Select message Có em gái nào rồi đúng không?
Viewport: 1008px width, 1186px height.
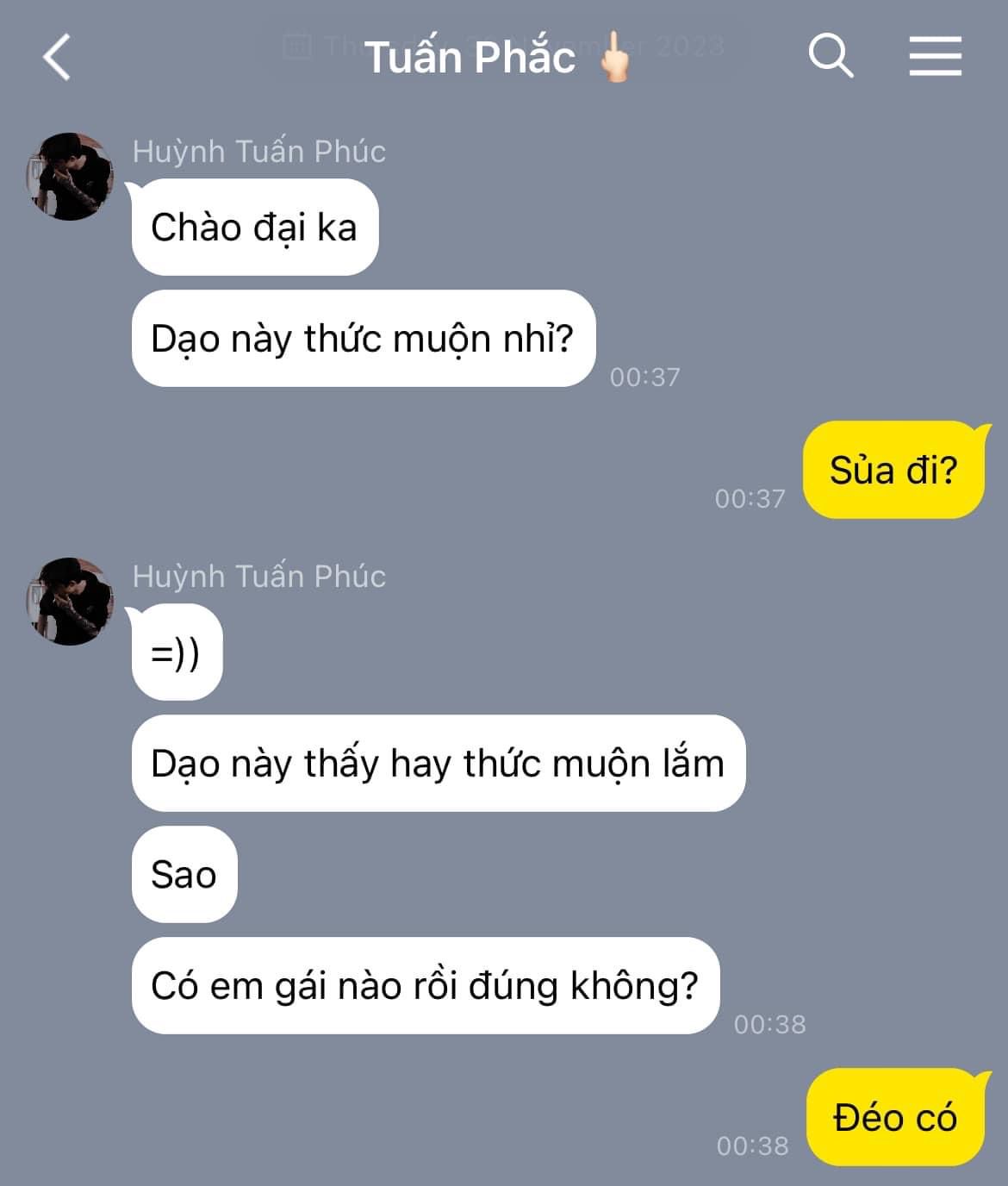(425, 985)
